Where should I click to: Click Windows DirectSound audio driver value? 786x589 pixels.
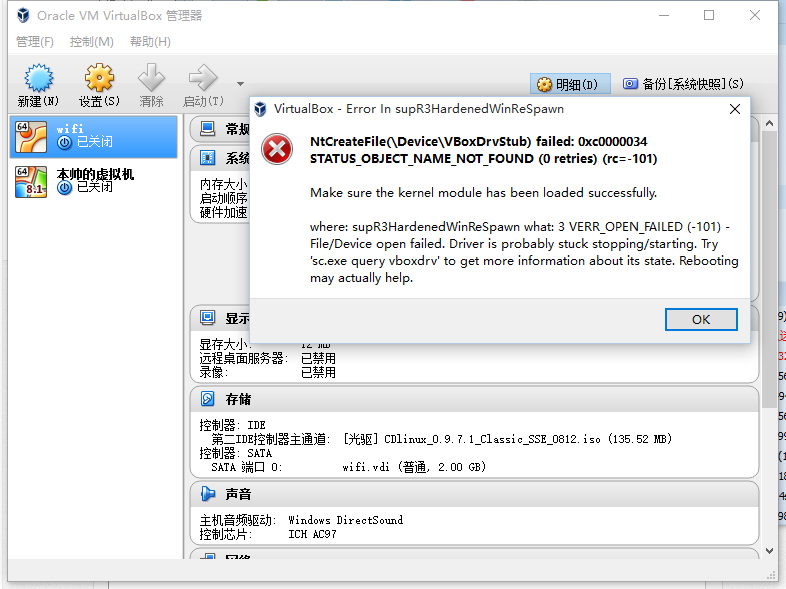tap(345, 520)
